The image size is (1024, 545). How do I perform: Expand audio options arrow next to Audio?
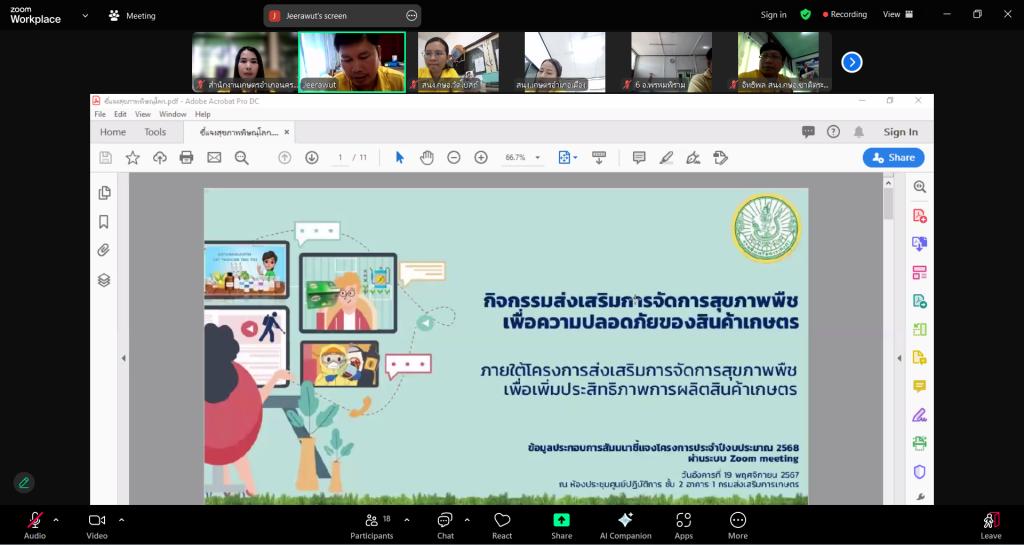pos(56,520)
